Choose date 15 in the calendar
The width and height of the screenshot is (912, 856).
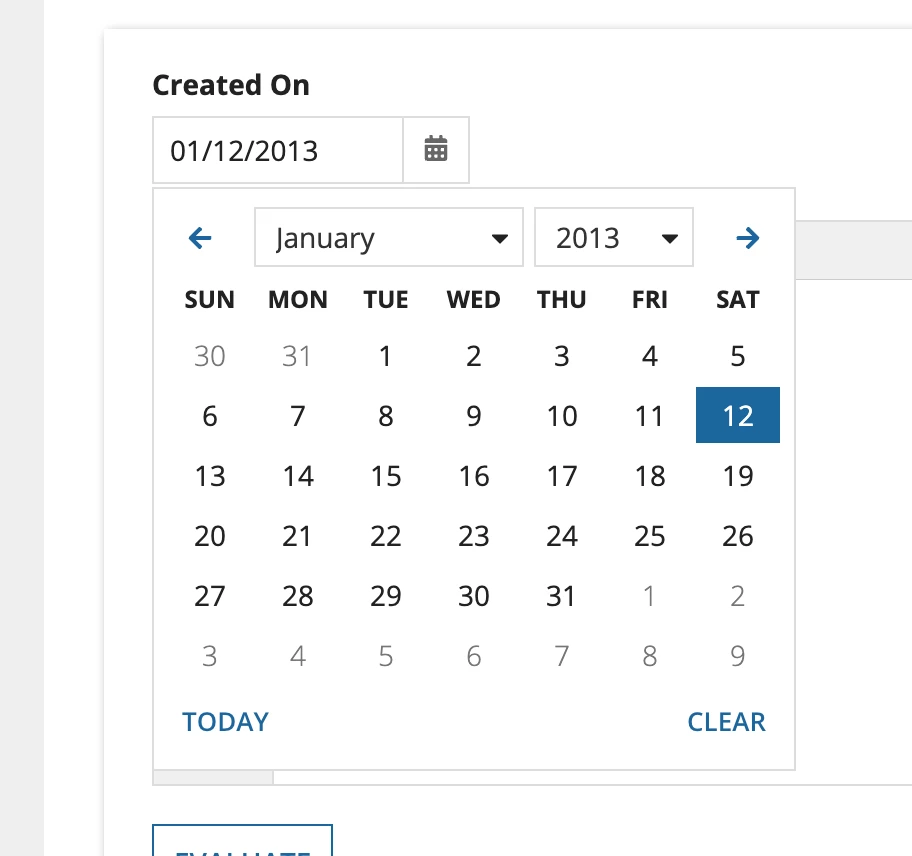[x=386, y=476]
